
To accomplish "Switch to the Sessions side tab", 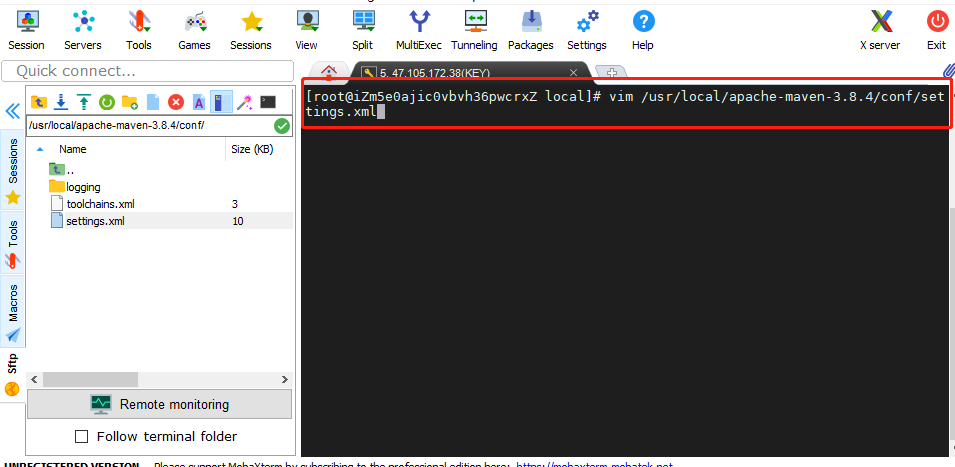I will pyautogui.click(x=13, y=169).
